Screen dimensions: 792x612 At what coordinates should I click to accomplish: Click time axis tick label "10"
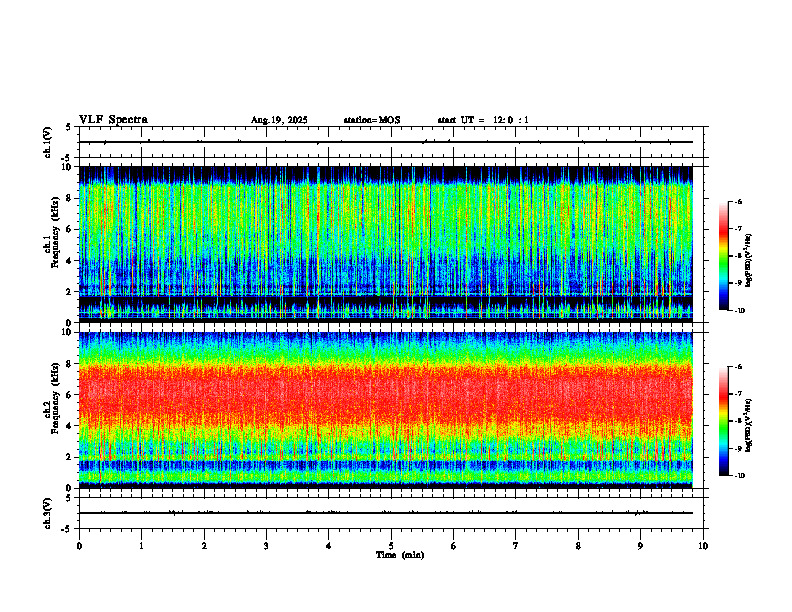703,546
